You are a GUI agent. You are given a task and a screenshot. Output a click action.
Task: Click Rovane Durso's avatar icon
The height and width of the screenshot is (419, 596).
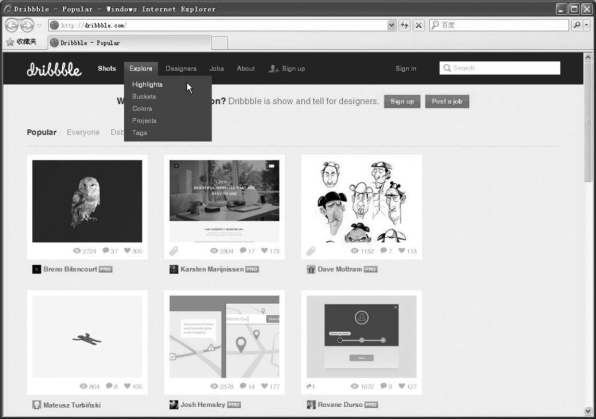click(x=311, y=405)
